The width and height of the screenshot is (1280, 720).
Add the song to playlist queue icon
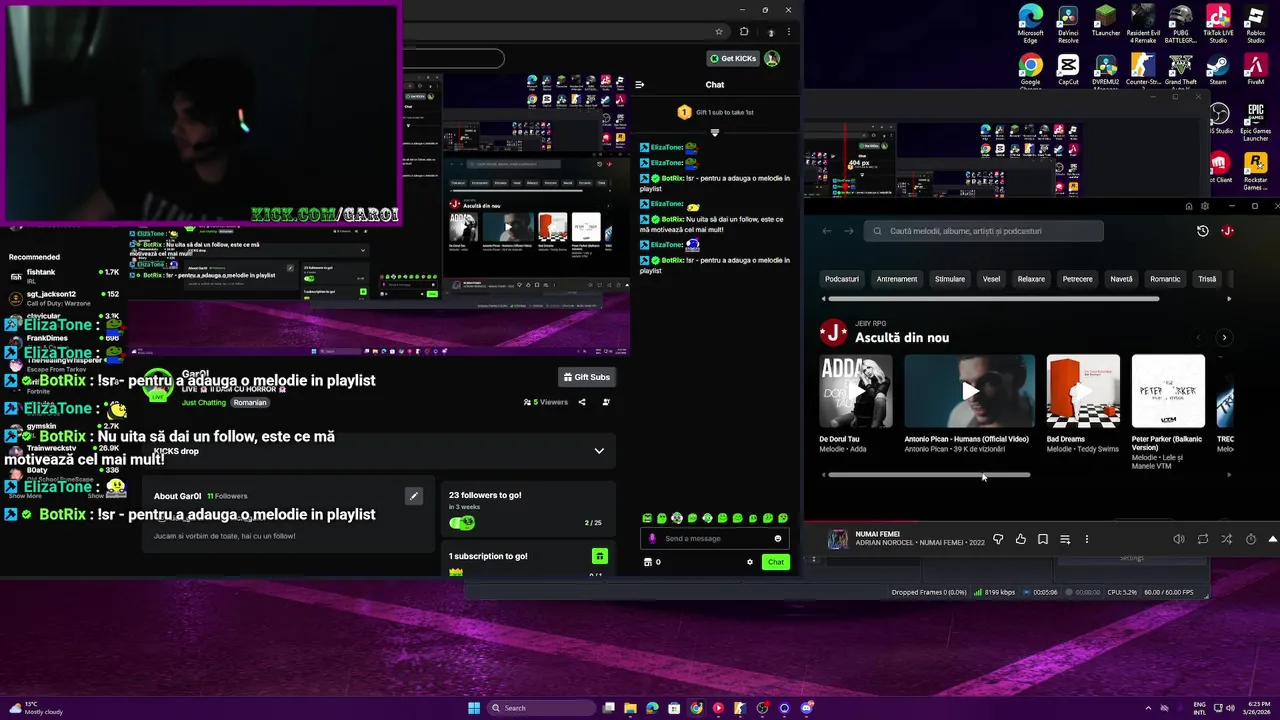coord(1064,539)
